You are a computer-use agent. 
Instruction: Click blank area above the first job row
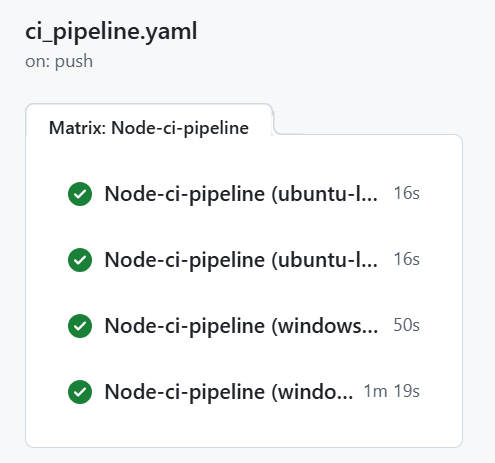point(244,158)
